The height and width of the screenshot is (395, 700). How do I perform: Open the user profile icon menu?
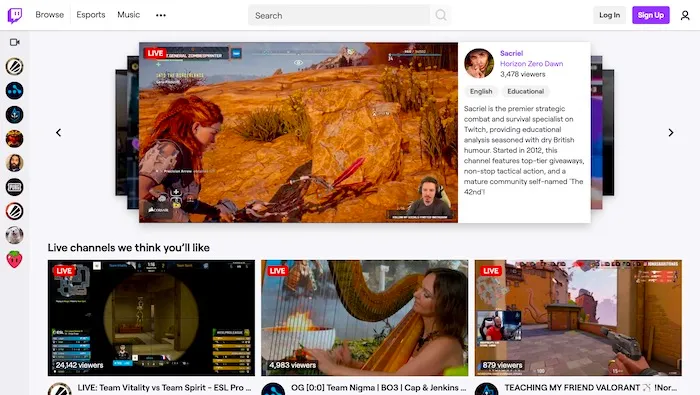point(685,16)
